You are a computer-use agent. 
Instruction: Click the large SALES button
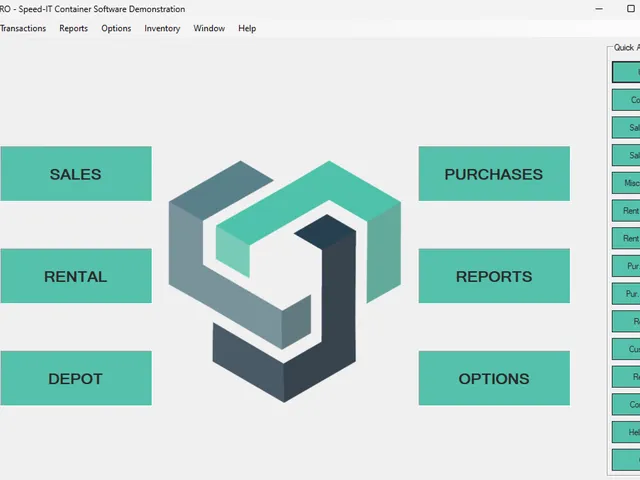tap(76, 174)
